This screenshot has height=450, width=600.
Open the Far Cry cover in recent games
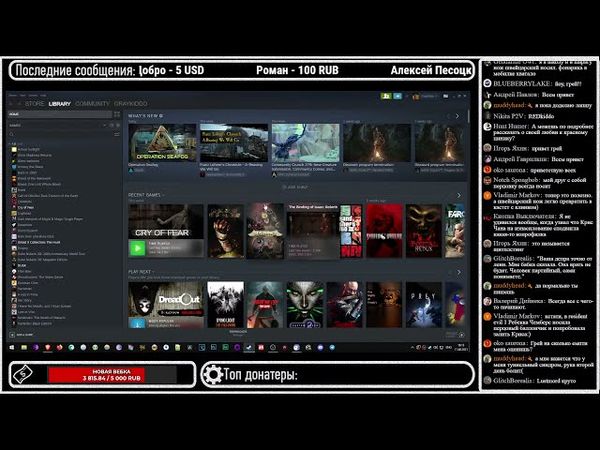click(x=455, y=231)
